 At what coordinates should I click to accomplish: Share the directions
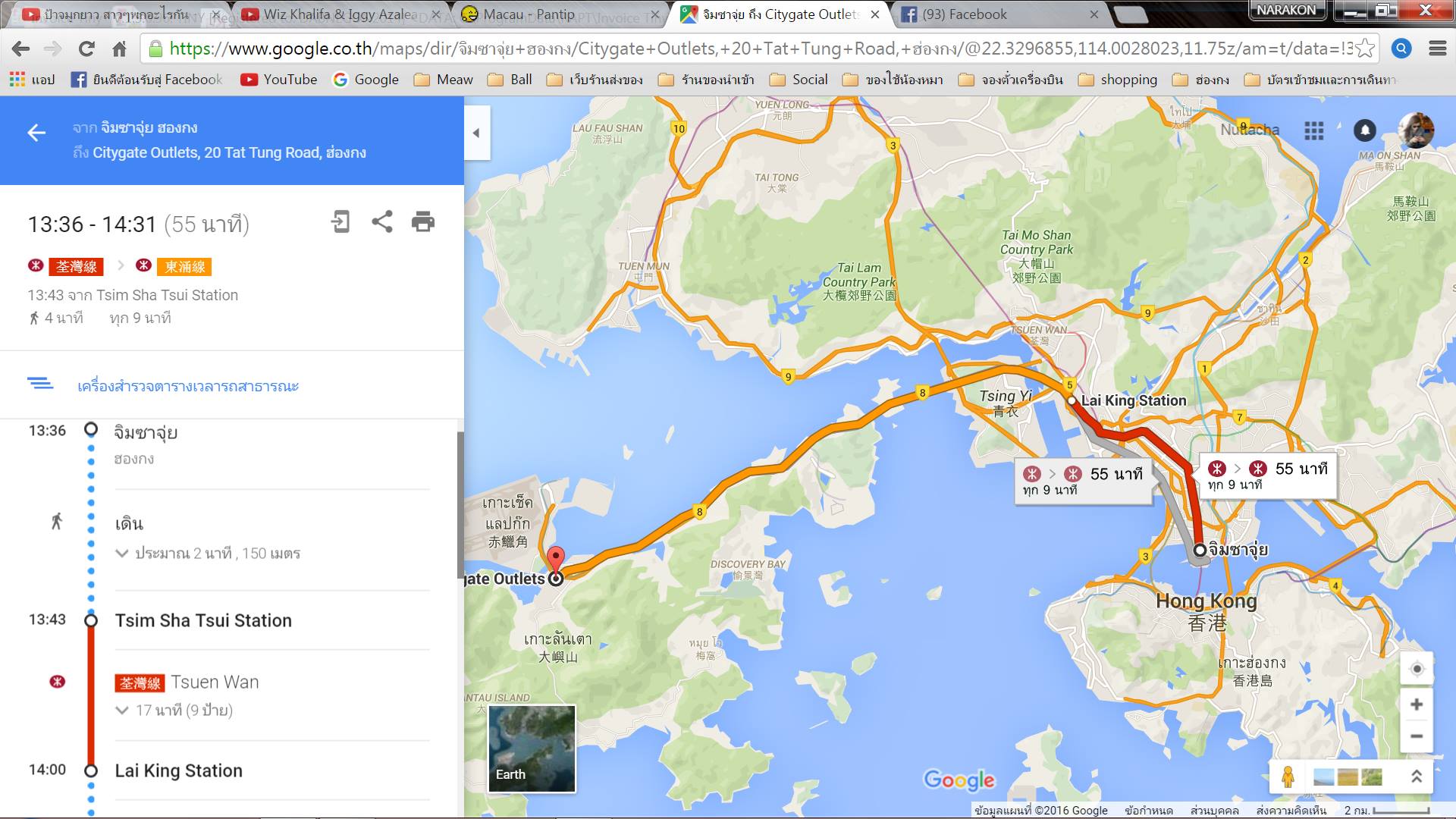(x=382, y=221)
